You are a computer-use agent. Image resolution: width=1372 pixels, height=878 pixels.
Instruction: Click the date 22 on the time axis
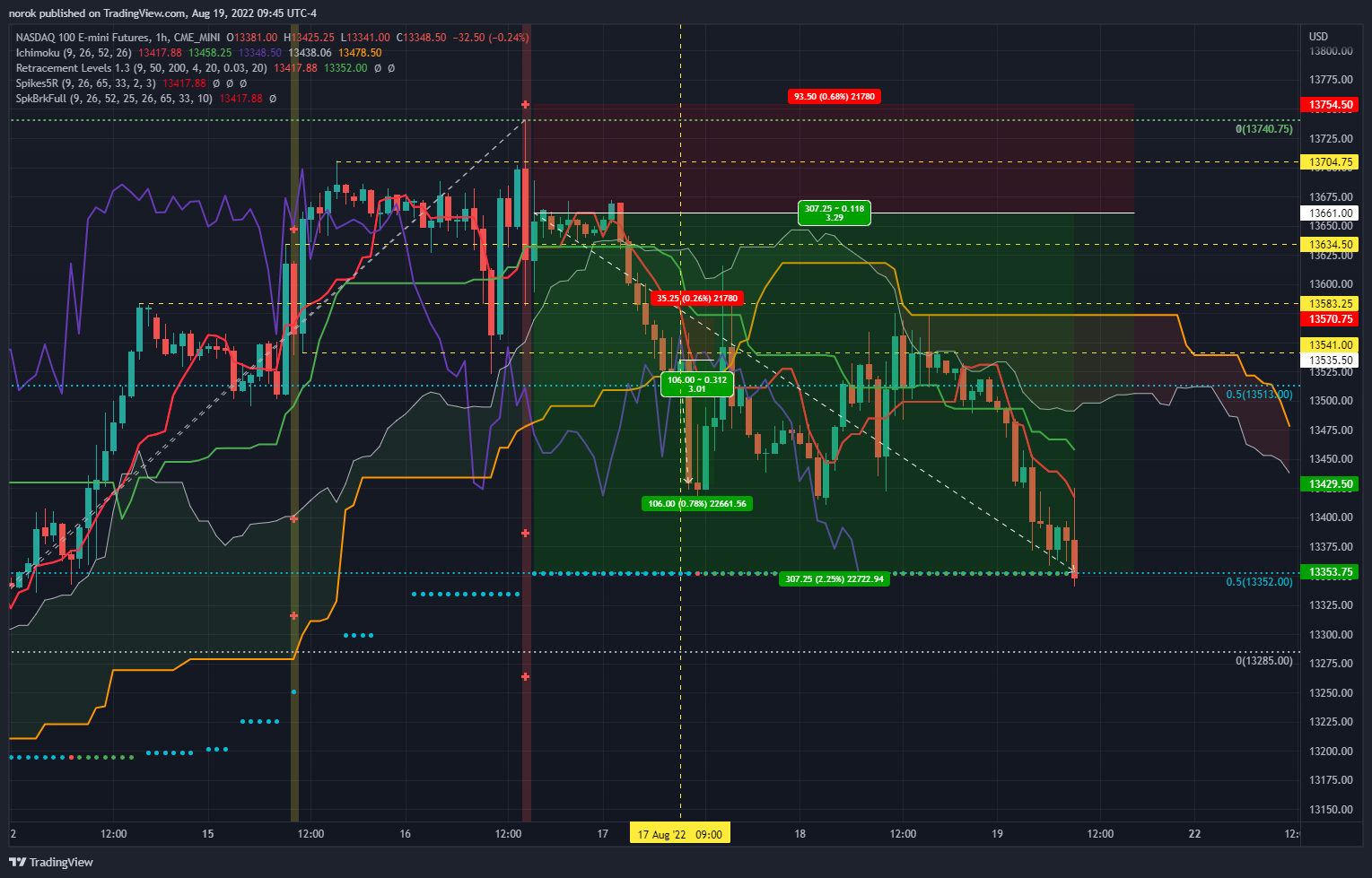coord(1195,834)
